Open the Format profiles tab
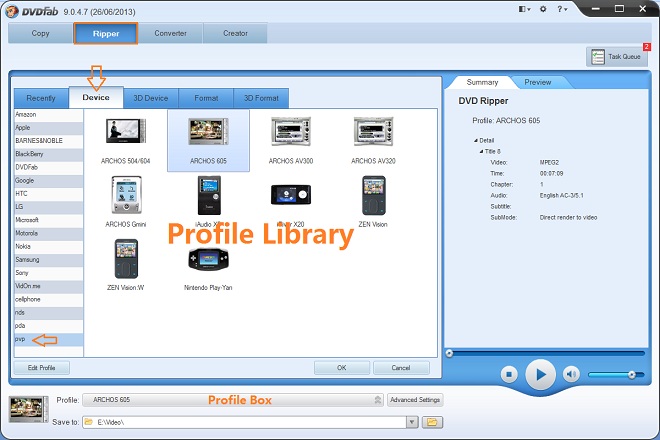The width and height of the screenshot is (660, 440). (x=206, y=98)
